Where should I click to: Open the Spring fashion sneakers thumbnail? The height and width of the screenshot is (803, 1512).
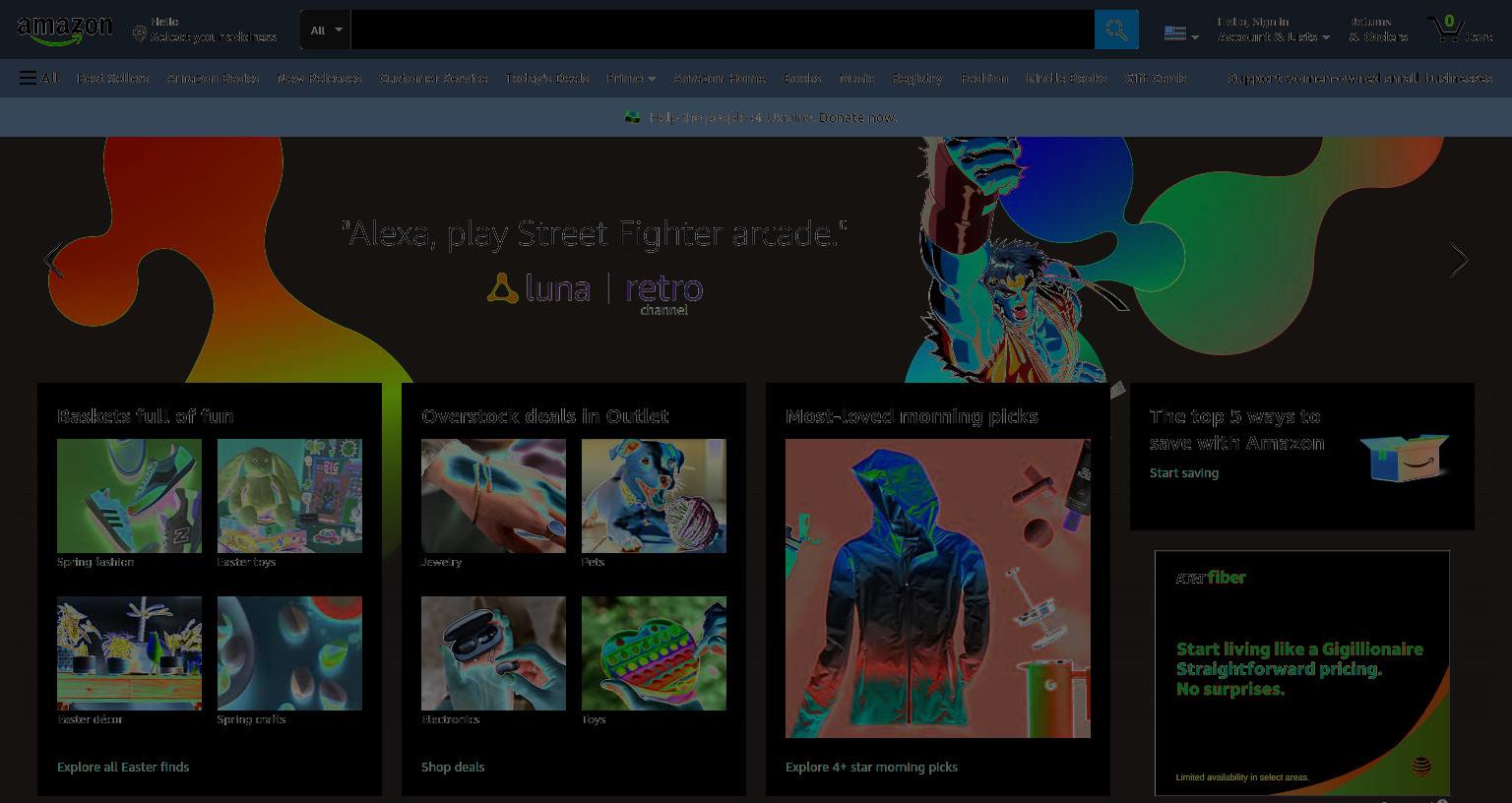(129, 496)
